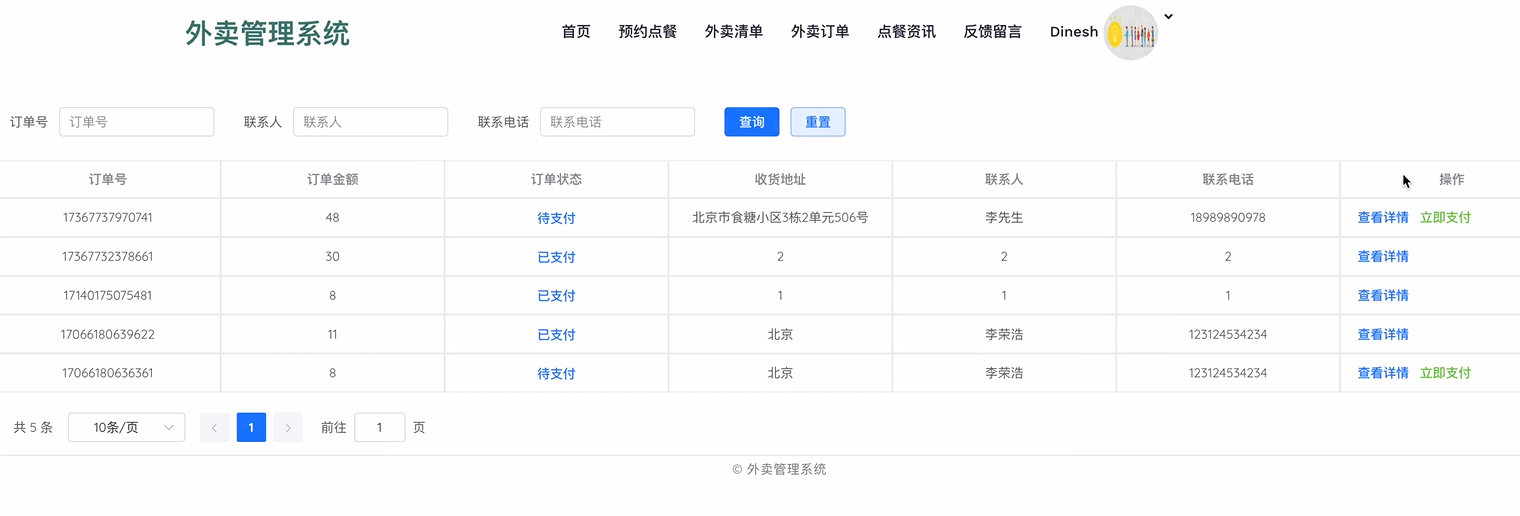Go to next page arrow

(288, 428)
